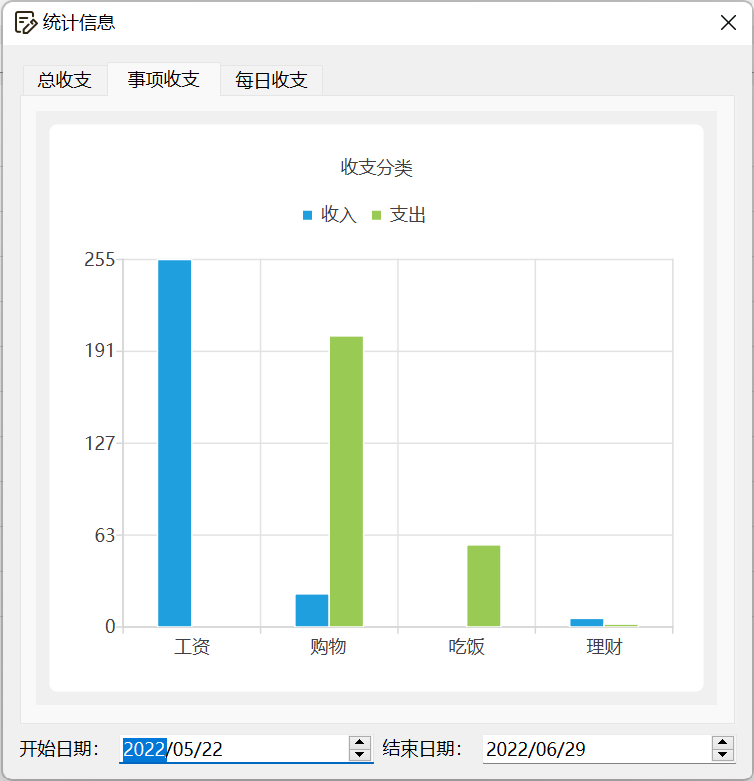Click the 63 y-axis value
The width and height of the screenshot is (754, 781).
pos(105,535)
